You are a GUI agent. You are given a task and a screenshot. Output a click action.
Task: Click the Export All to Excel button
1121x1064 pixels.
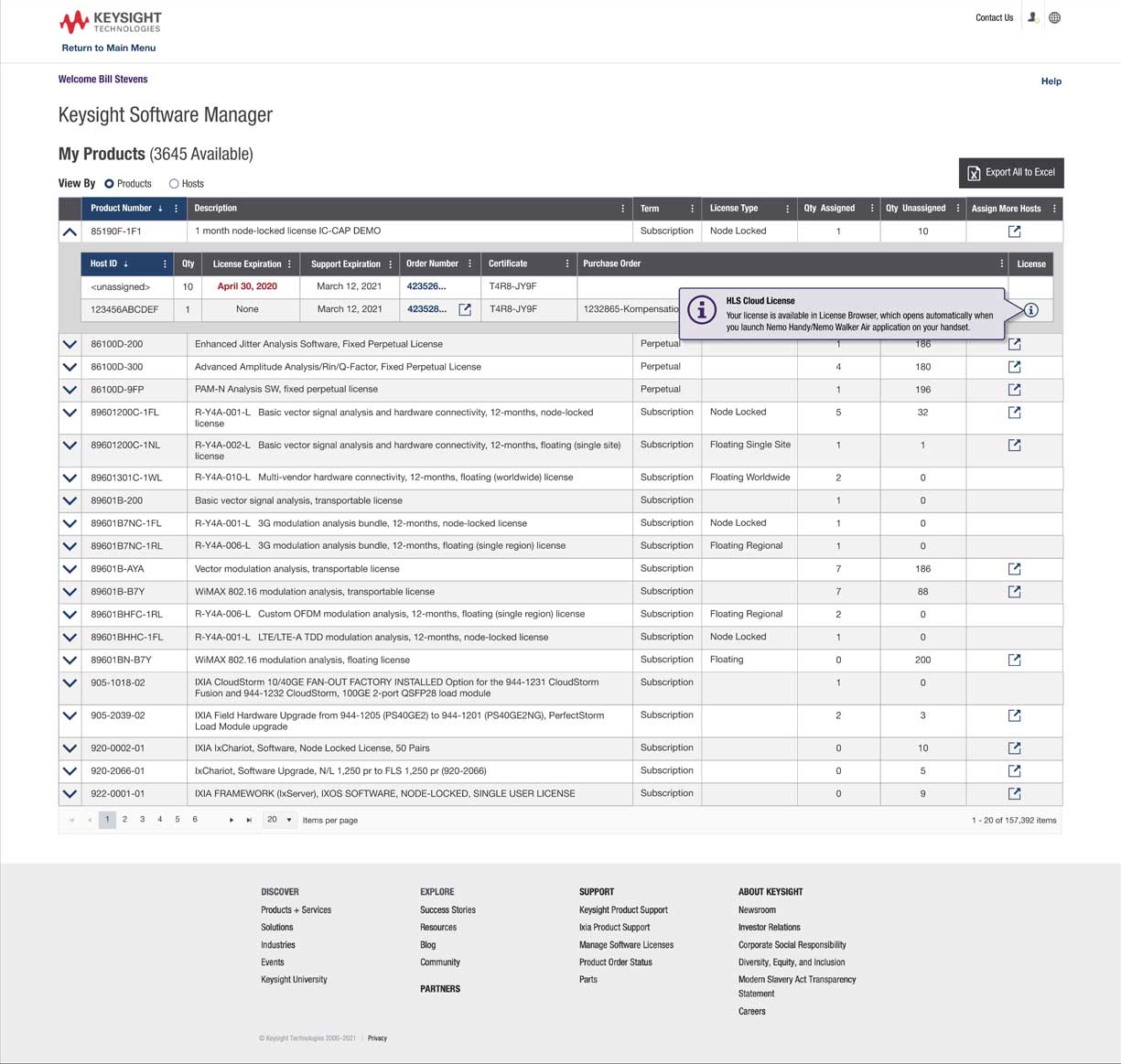(x=1010, y=173)
